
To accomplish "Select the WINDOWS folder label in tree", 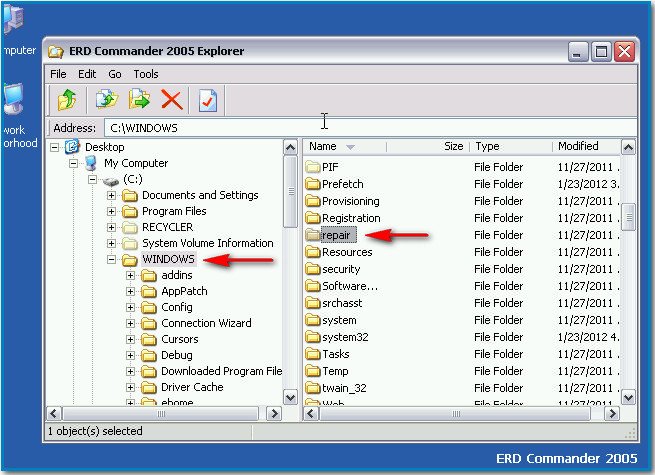I will click(168, 259).
